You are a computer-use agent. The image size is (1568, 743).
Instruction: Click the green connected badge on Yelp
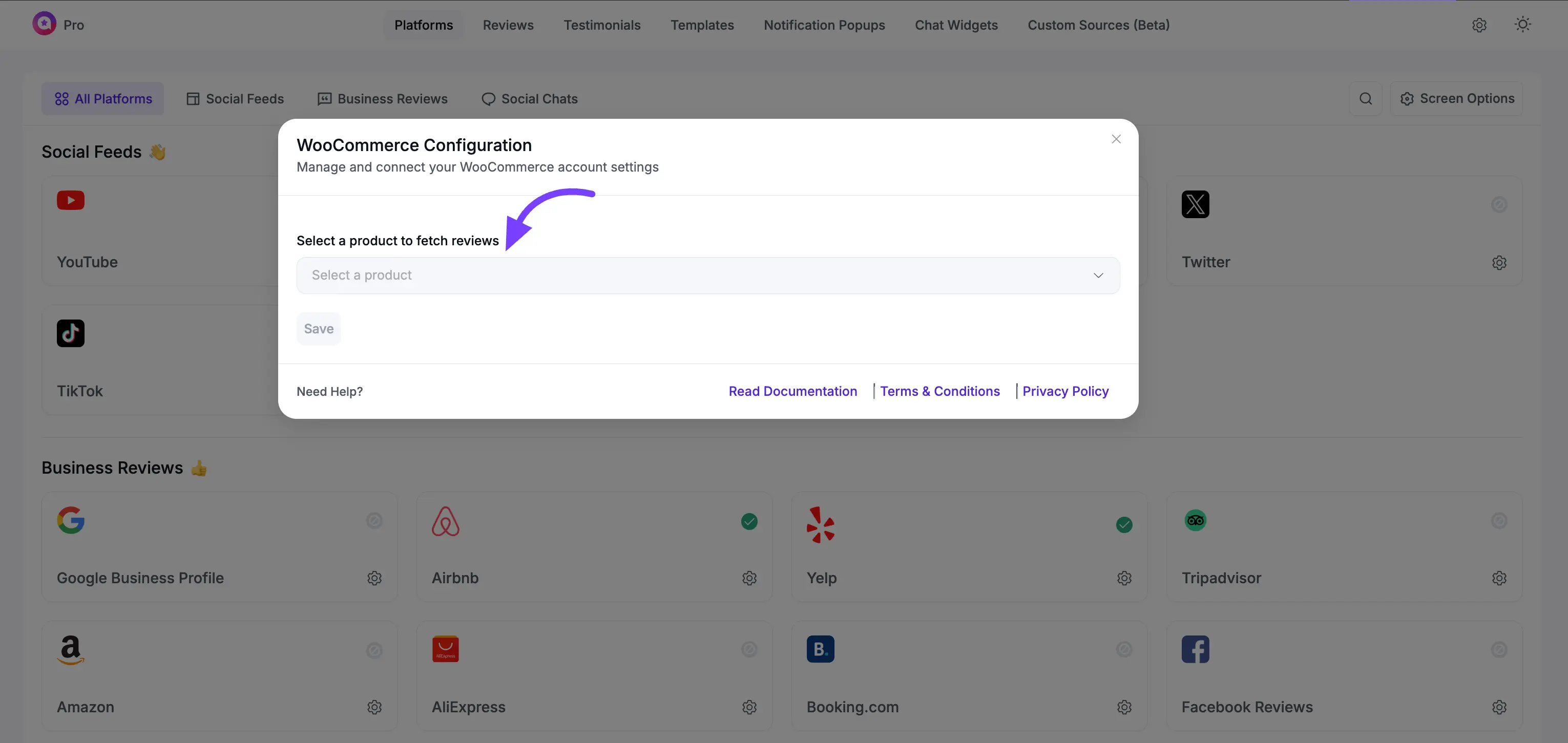coord(1124,524)
